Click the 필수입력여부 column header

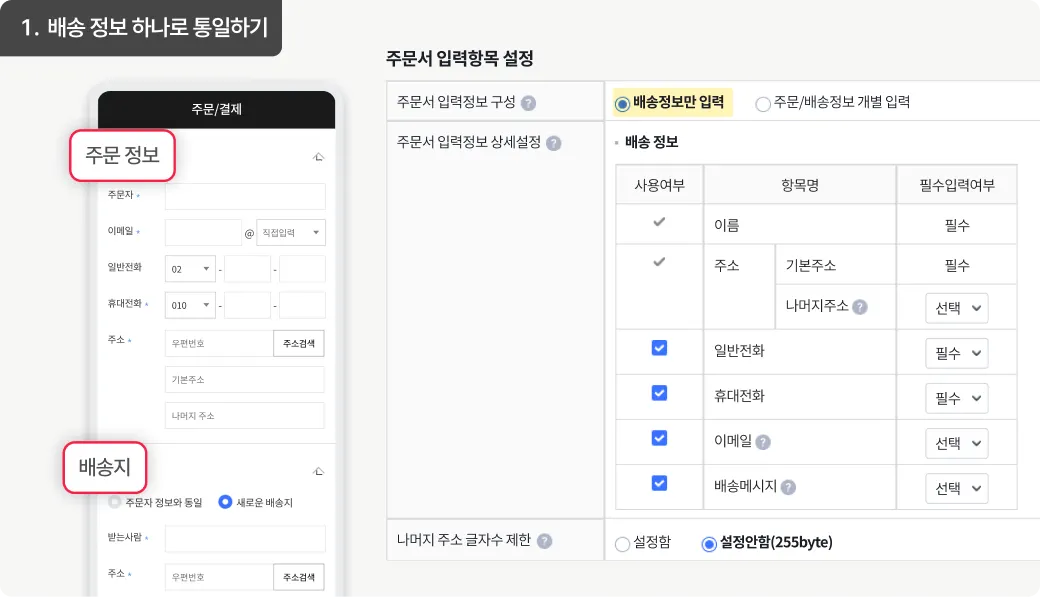tap(956, 185)
